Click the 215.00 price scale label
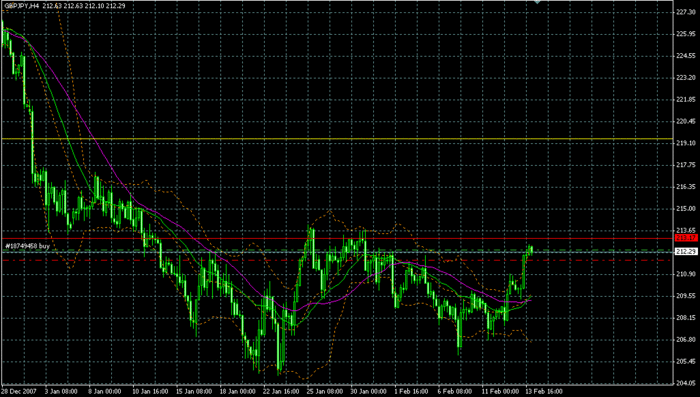 686,209
